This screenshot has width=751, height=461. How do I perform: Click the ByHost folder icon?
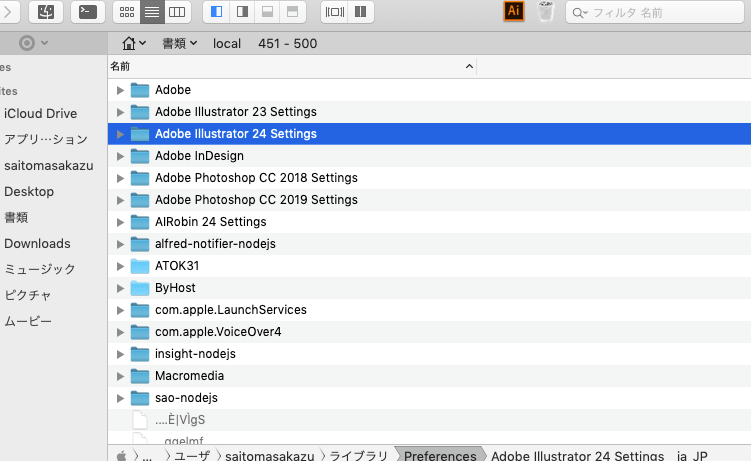pyautogui.click(x=140, y=288)
